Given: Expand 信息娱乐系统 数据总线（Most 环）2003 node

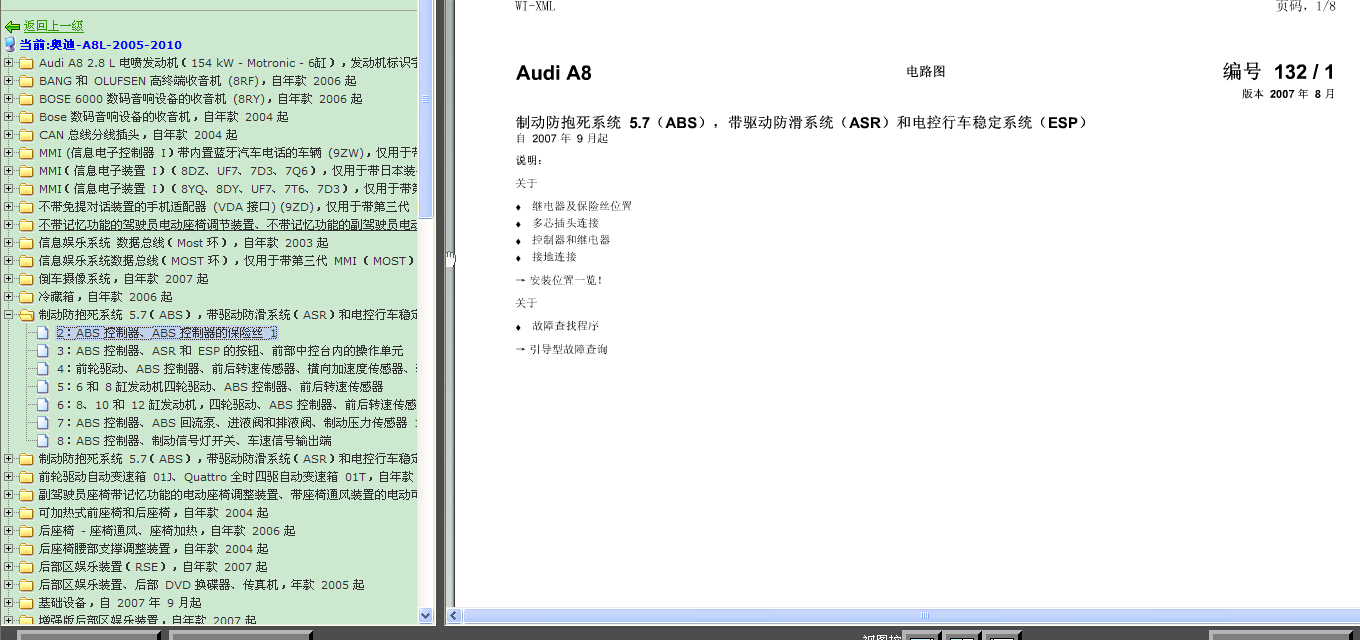Looking at the screenshot, I should pyautogui.click(x=9, y=243).
